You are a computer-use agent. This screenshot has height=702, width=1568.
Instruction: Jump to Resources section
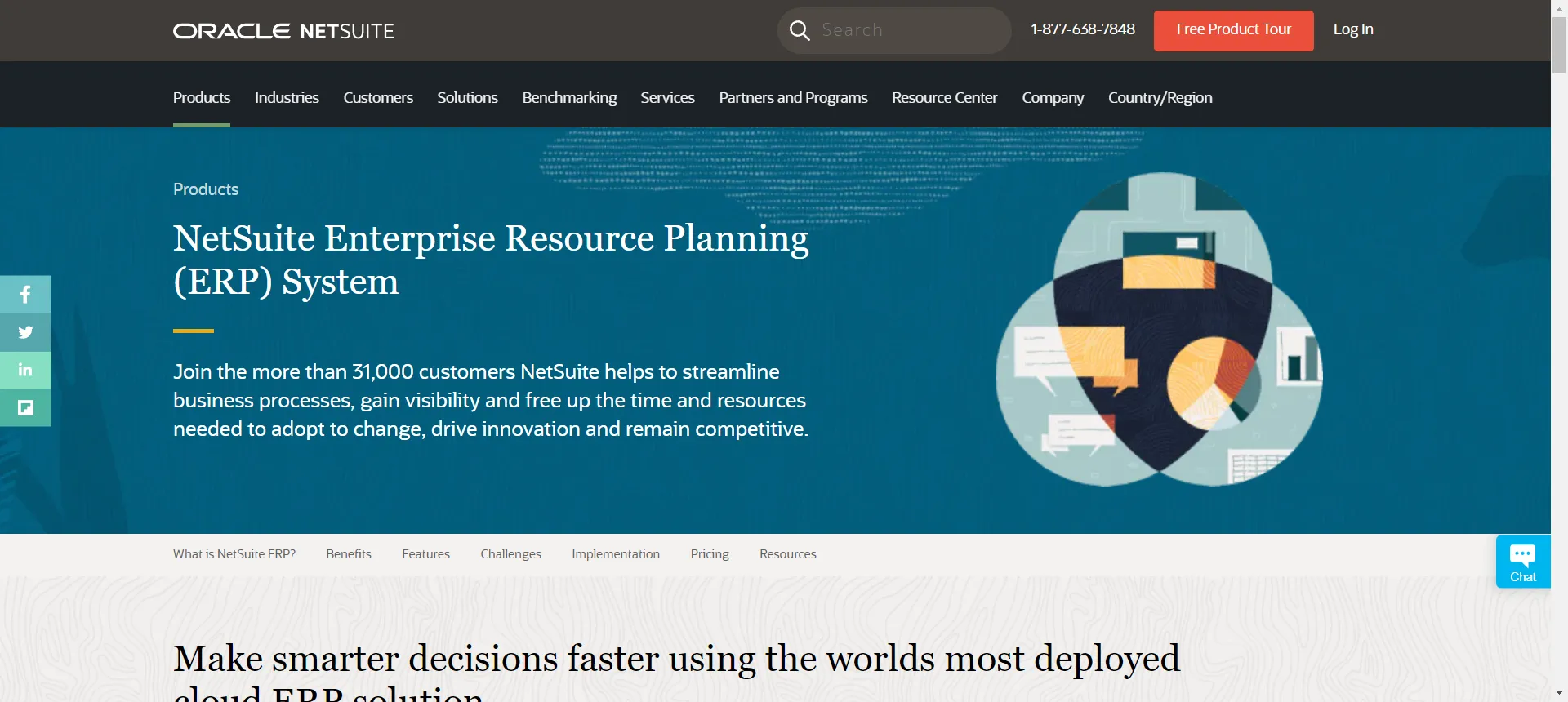point(788,554)
